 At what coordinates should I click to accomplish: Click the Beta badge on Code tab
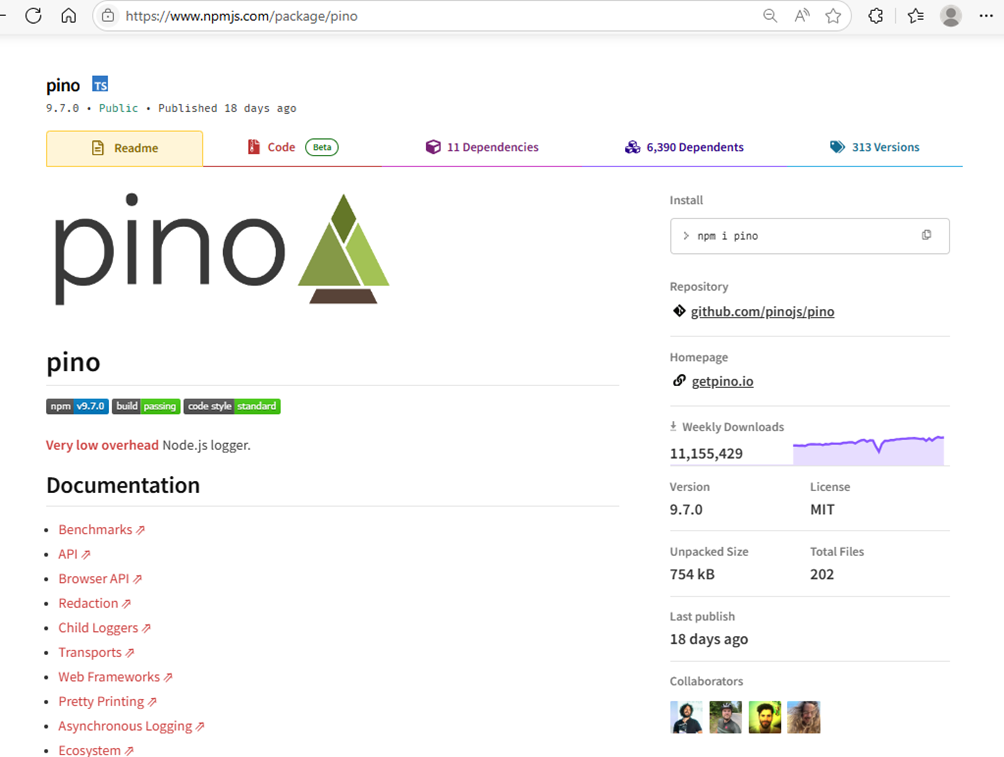322,147
